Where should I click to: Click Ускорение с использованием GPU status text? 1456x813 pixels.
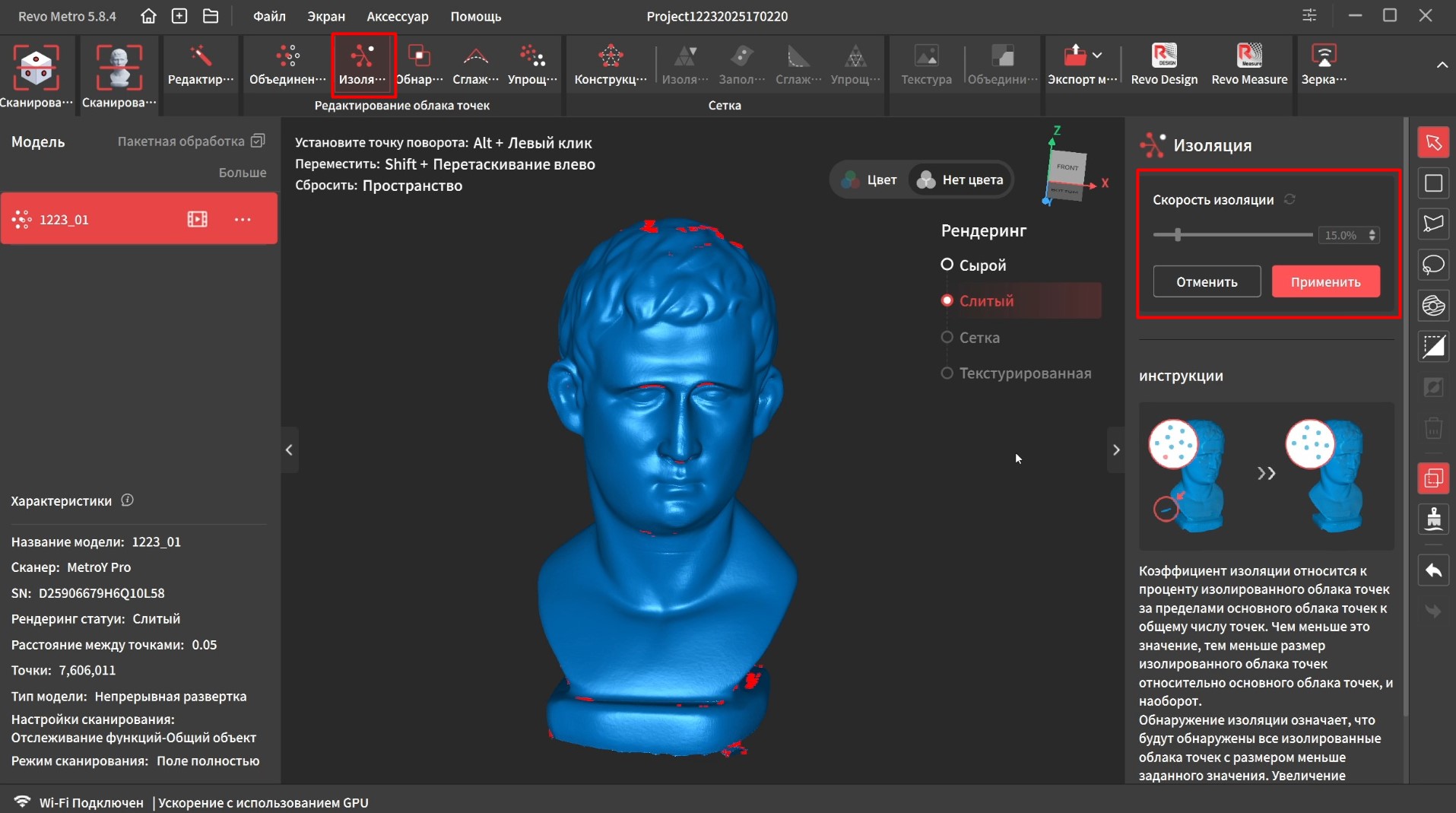(x=263, y=802)
